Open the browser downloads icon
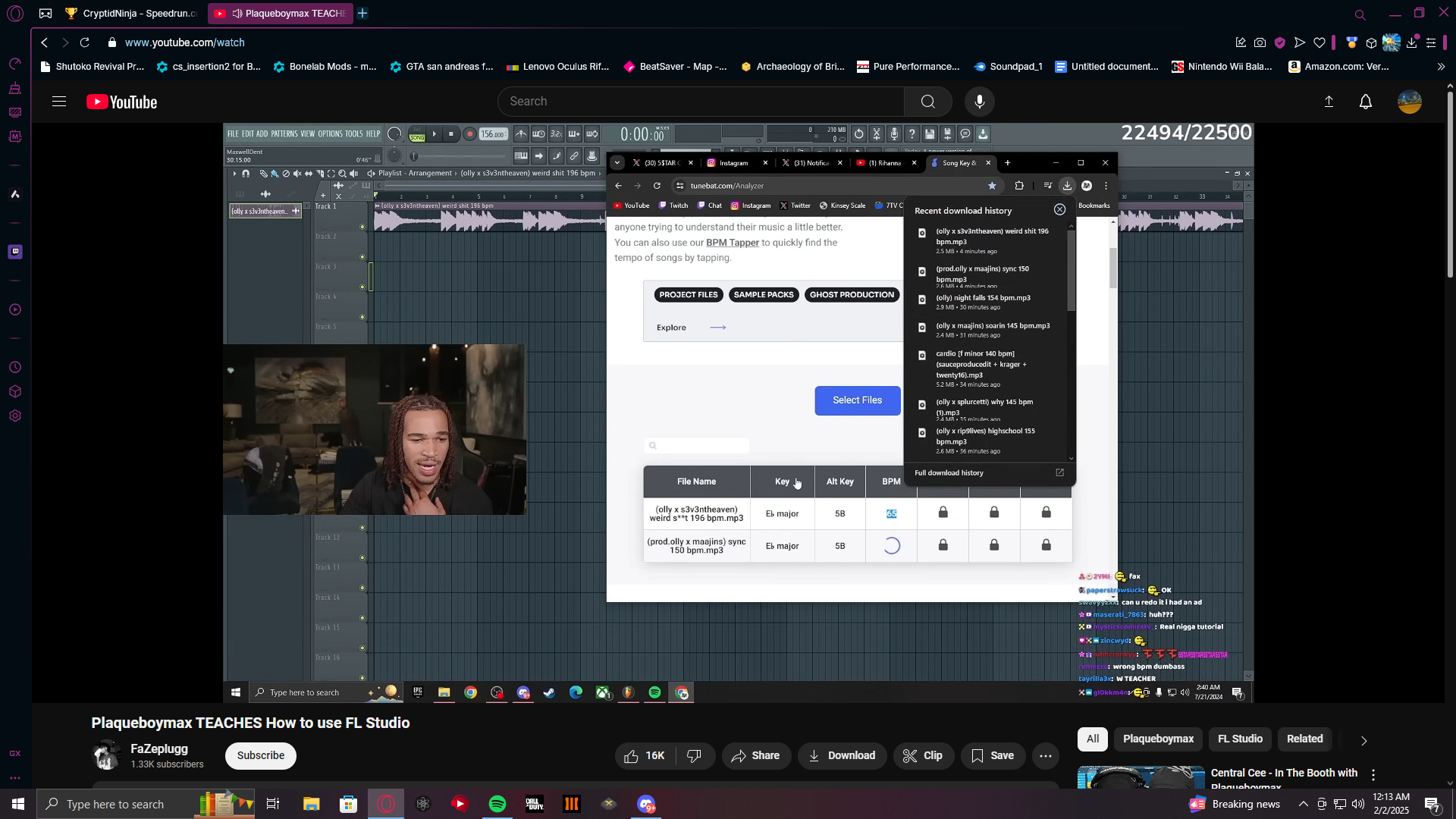Viewport: 1456px width, 819px height. (1411, 43)
